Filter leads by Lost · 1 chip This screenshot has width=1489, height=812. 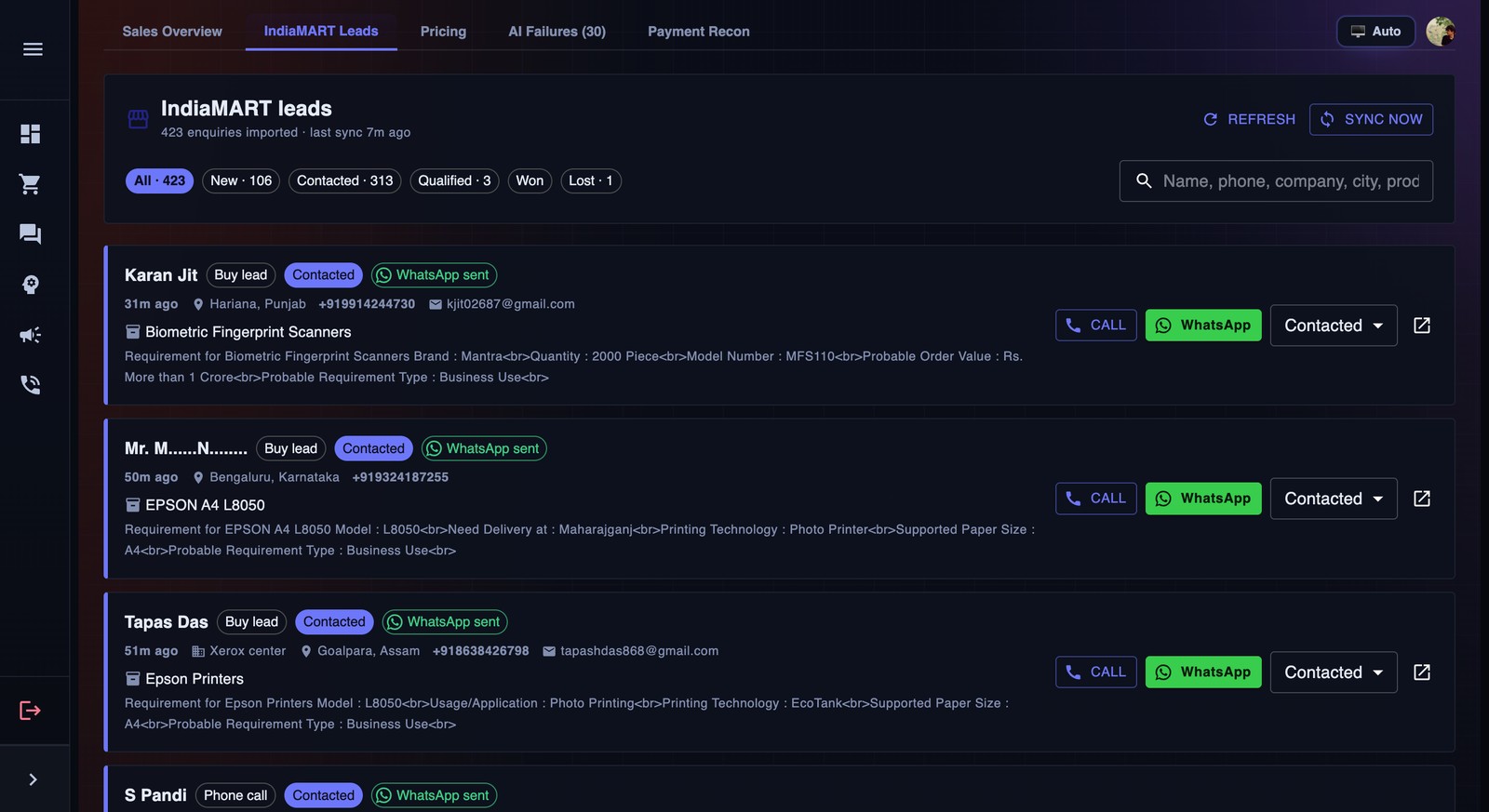[x=591, y=180]
